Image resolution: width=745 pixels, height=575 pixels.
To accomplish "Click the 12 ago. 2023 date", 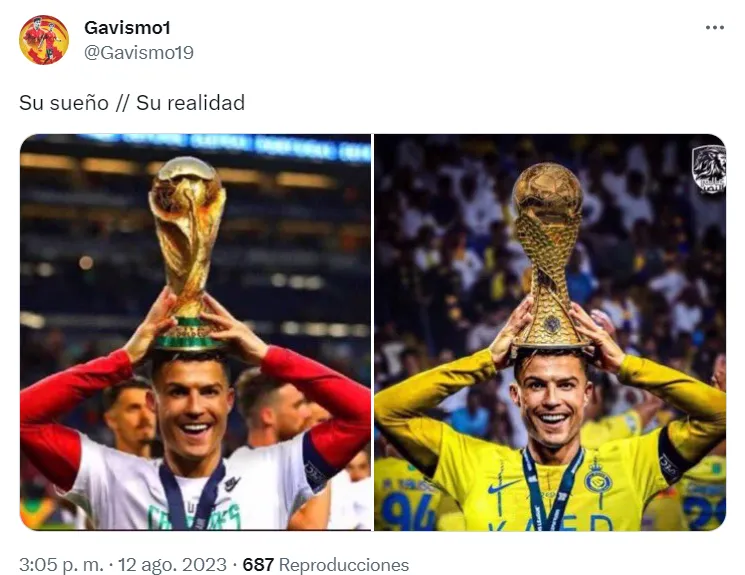I will (x=172, y=565).
